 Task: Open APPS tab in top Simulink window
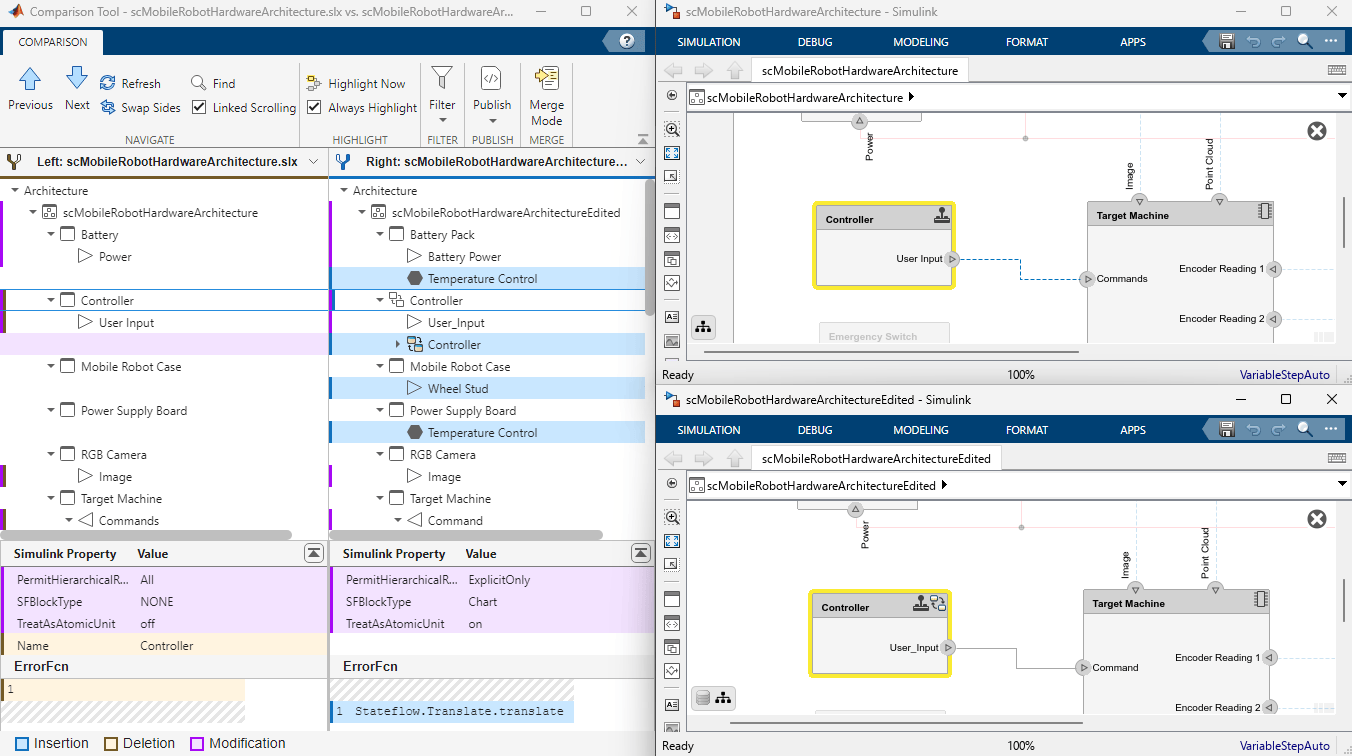tap(1133, 42)
